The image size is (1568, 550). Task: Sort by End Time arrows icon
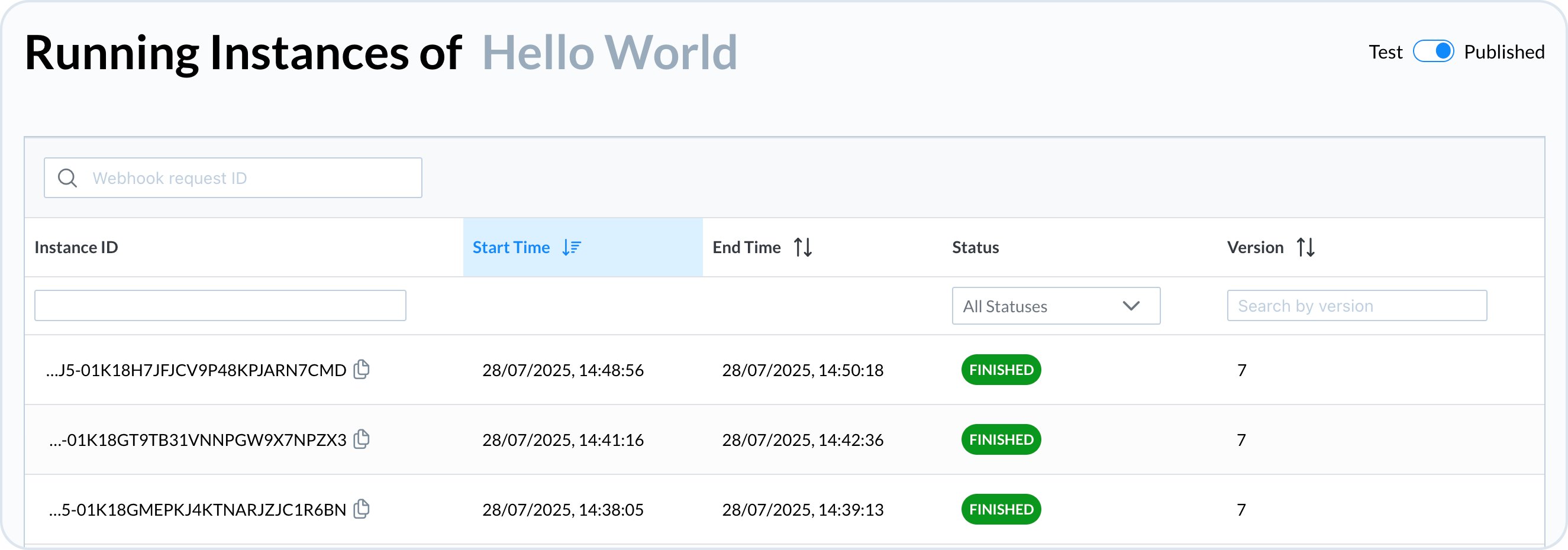(803, 248)
